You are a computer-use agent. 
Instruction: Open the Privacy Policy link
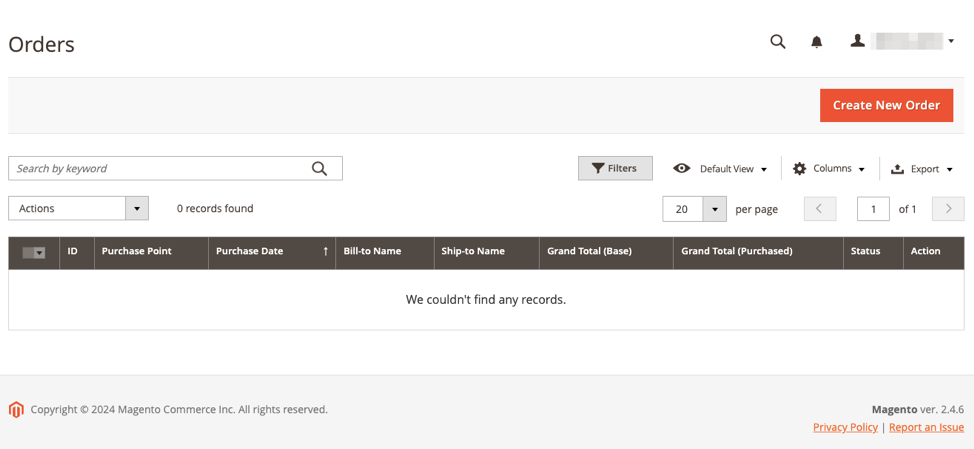845,427
